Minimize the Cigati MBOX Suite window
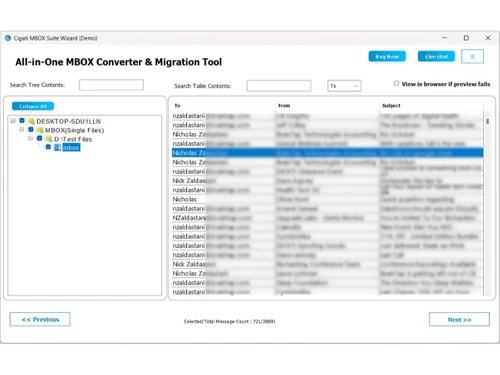The height and width of the screenshot is (375, 500). (445, 38)
